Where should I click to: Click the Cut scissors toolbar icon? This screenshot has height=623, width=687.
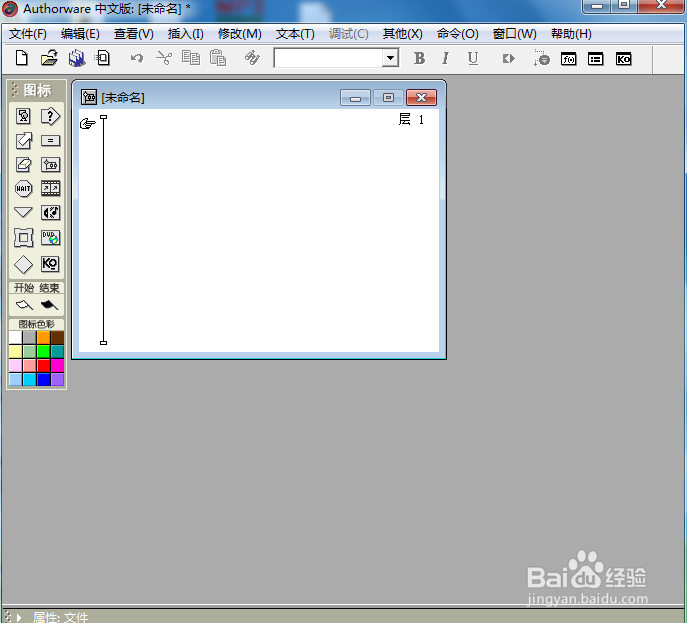(164, 58)
